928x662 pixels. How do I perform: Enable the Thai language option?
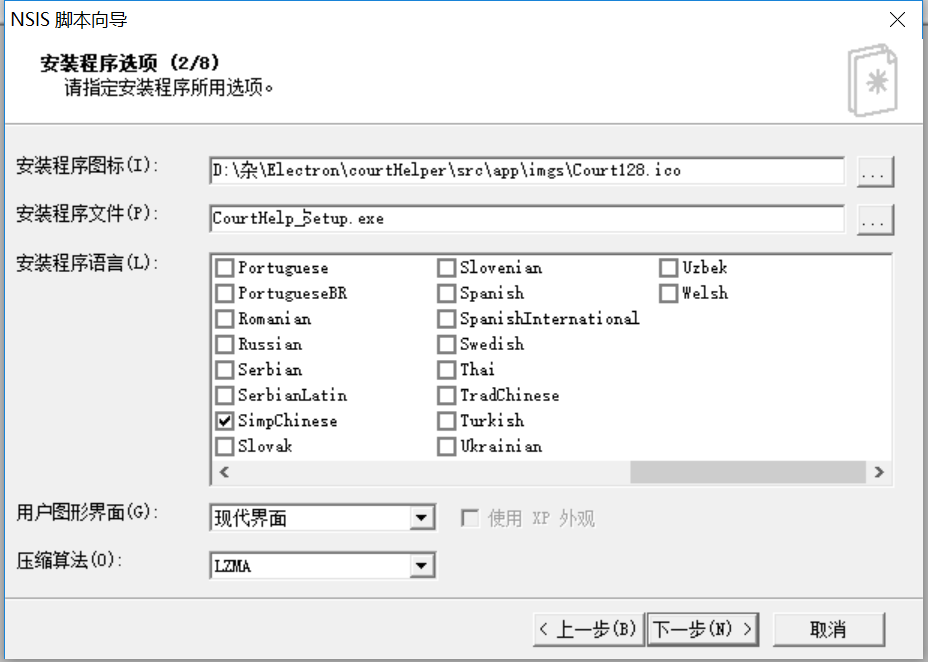coord(446,370)
